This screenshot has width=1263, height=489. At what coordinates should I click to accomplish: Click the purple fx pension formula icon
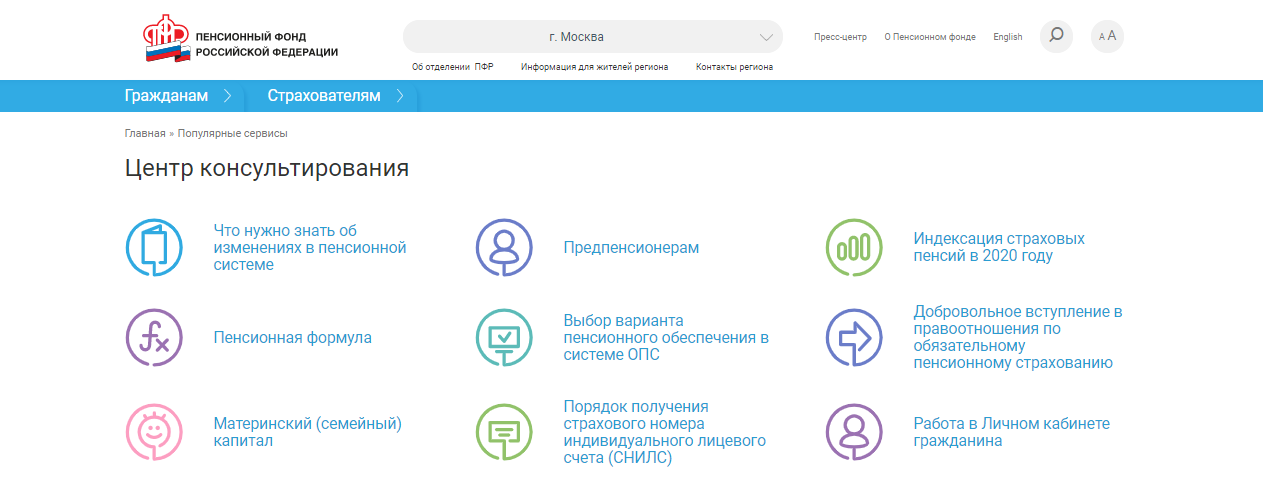tap(154, 338)
